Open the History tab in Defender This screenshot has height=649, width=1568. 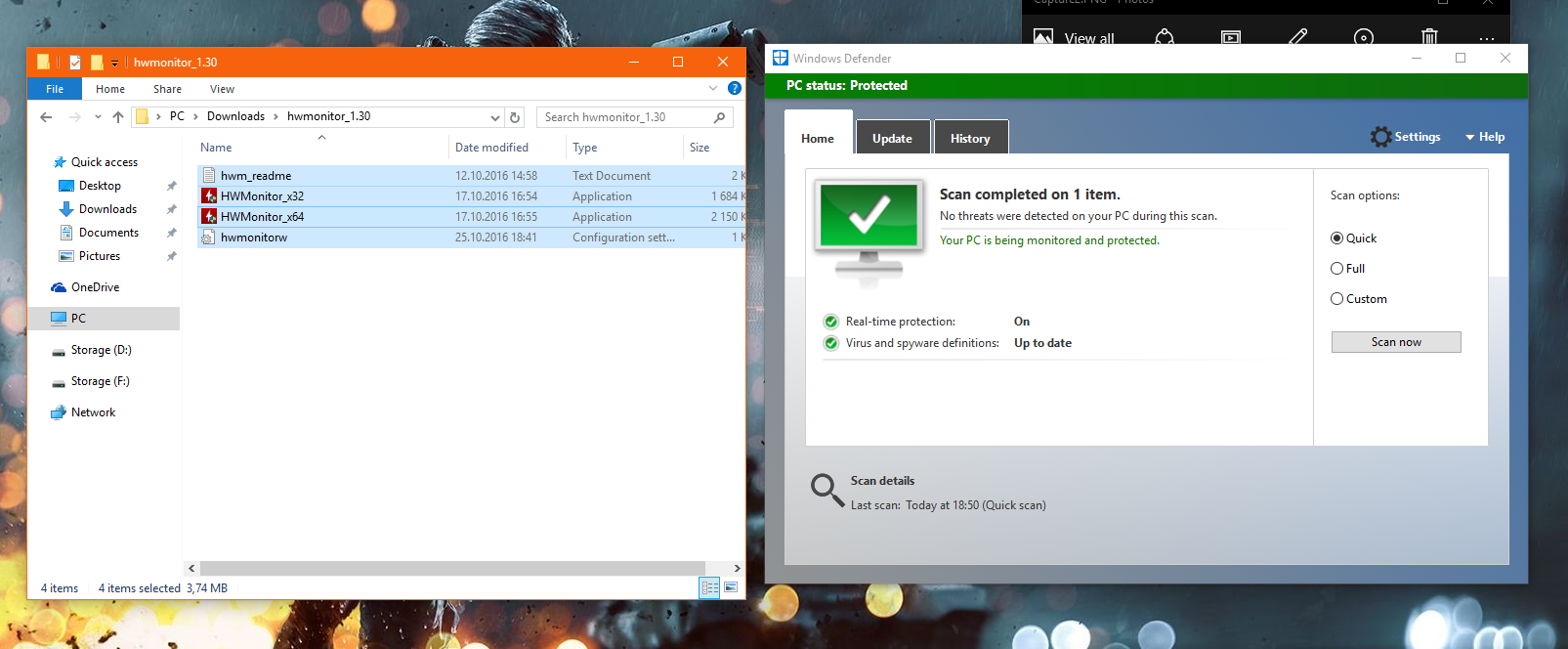[x=970, y=138]
